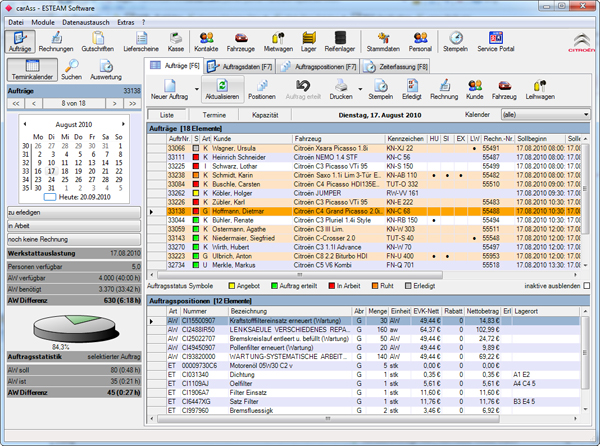
Task: Toggle the 'inaktive ausblenden' checkbox
Action: coord(588,284)
